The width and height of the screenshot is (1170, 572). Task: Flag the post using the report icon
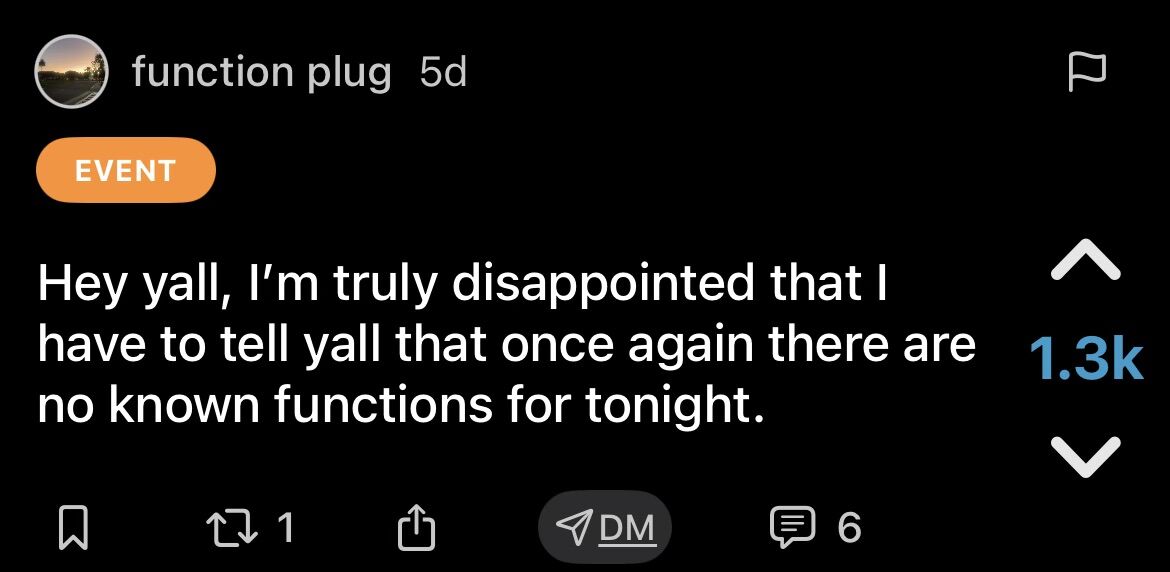1087,72
